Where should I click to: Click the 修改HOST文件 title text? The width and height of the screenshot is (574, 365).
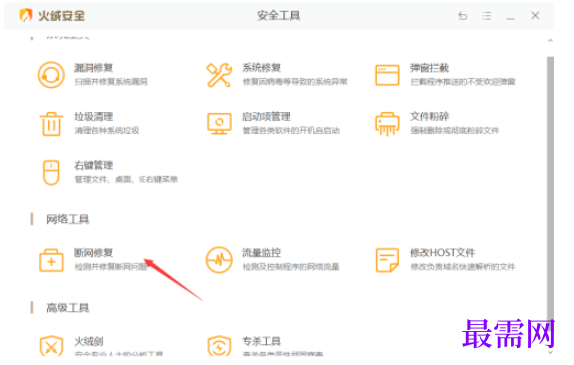coord(443,253)
